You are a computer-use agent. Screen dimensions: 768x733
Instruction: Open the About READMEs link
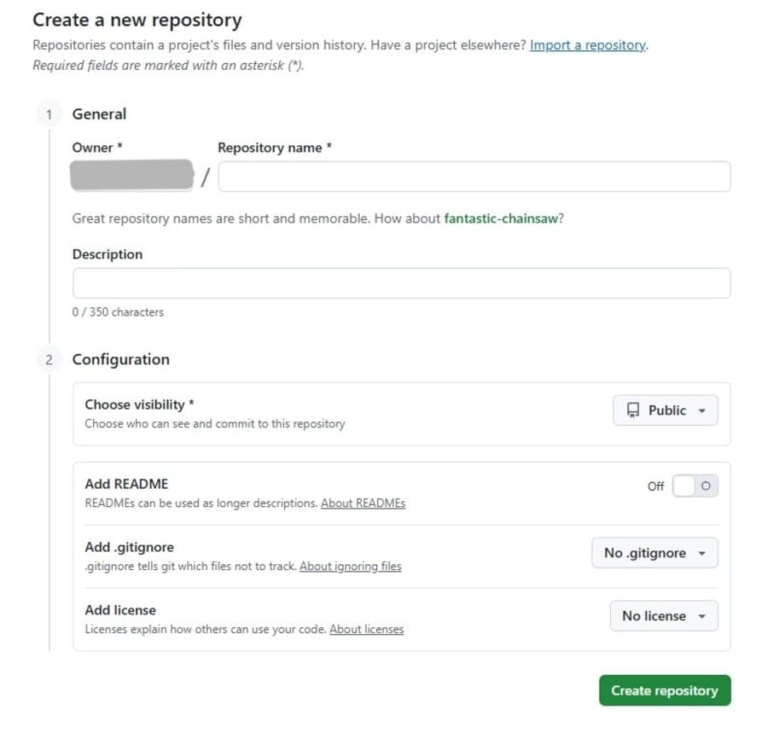(x=363, y=503)
